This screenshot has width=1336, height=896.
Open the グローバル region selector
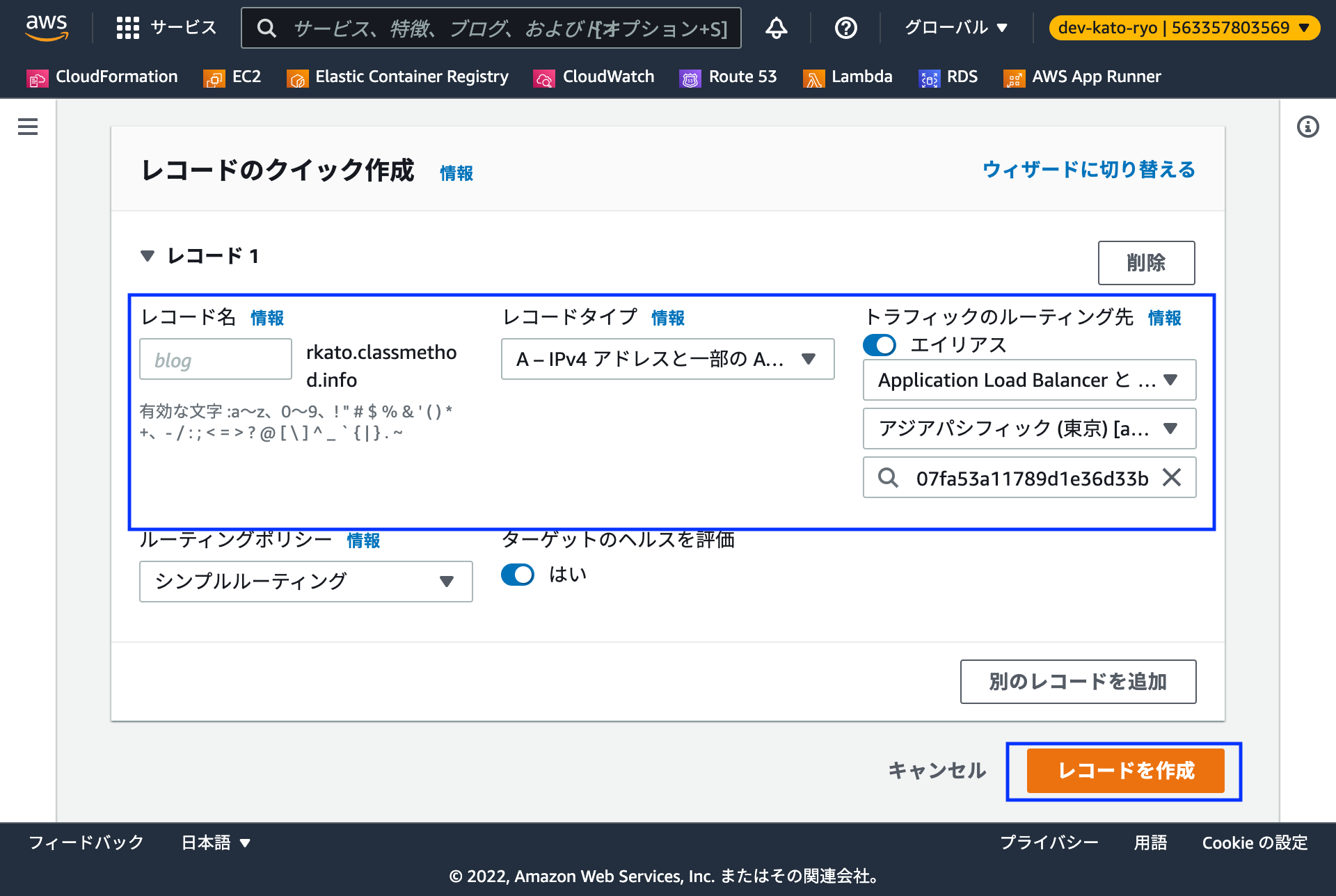pos(955,28)
